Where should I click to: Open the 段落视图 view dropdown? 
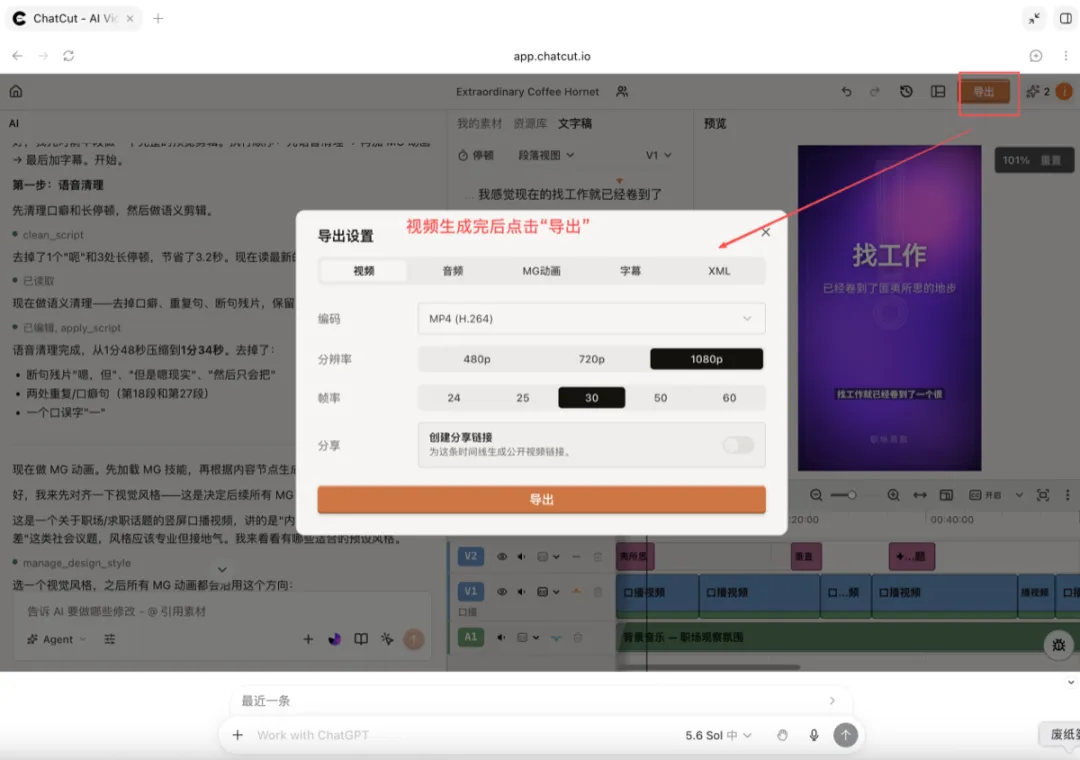546,155
